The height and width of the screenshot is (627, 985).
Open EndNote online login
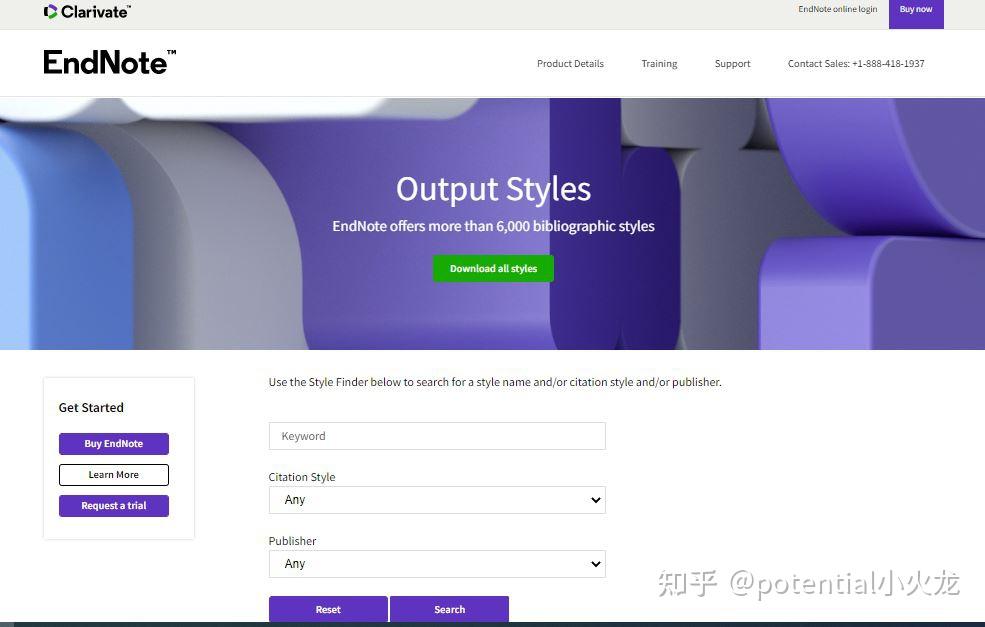point(837,9)
